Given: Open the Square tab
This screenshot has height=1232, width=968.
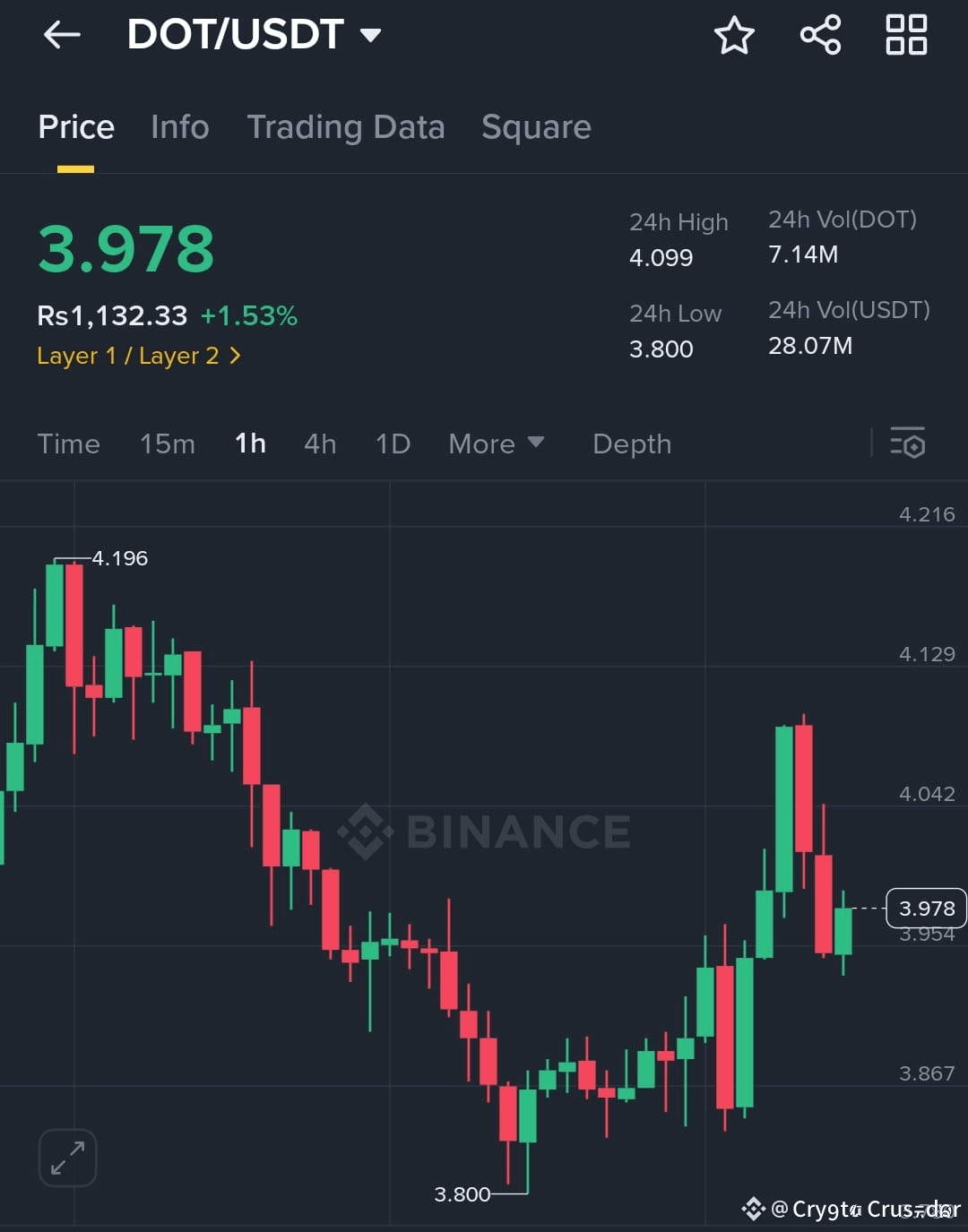Looking at the screenshot, I should 536,127.
